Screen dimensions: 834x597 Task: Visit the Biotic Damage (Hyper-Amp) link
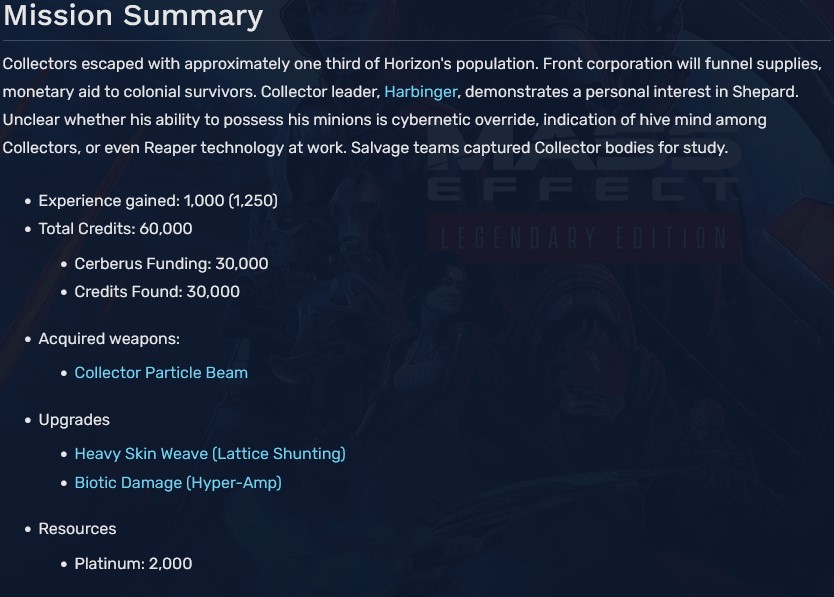[178, 483]
